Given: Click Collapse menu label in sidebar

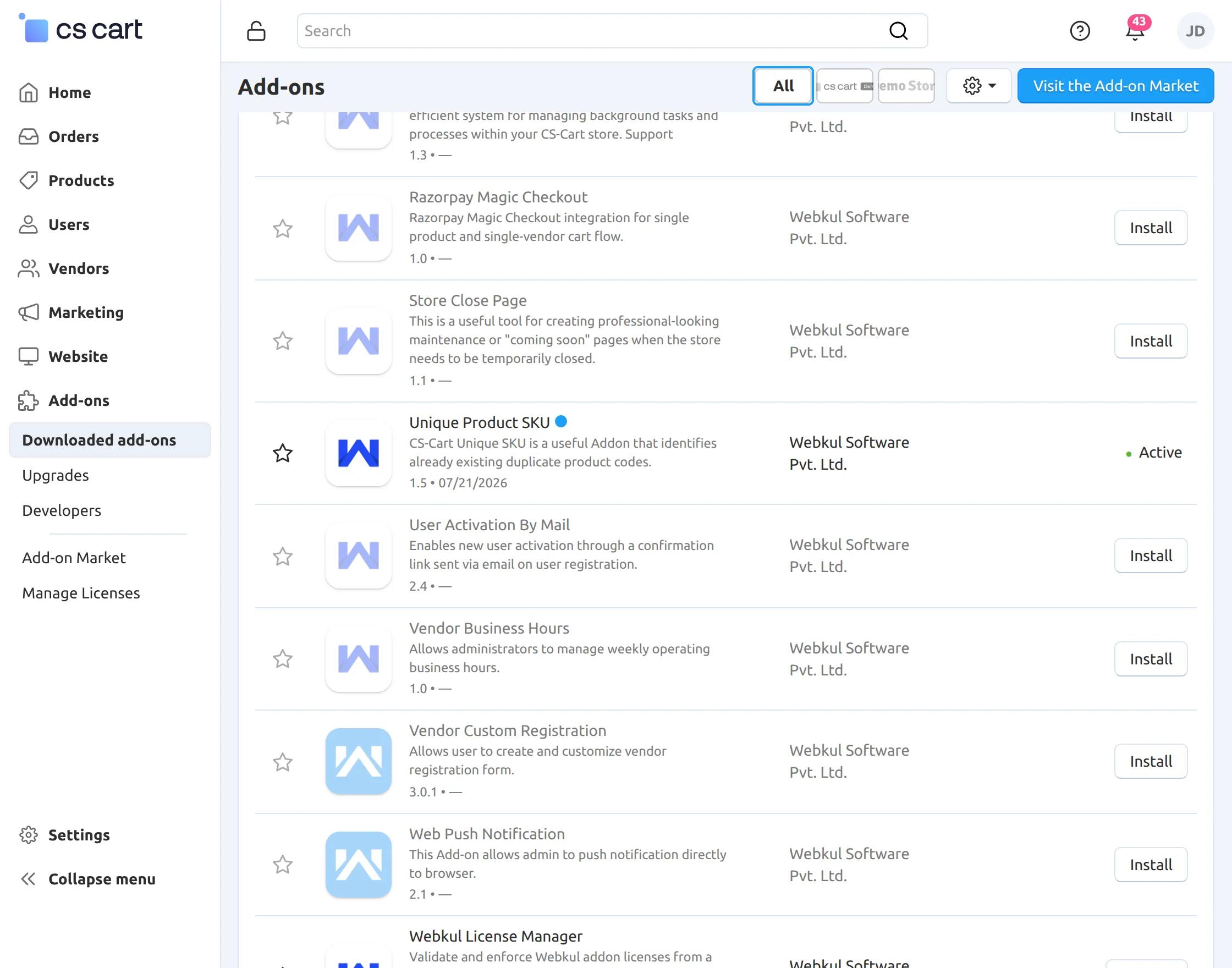Looking at the screenshot, I should click(x=102, y=879).
